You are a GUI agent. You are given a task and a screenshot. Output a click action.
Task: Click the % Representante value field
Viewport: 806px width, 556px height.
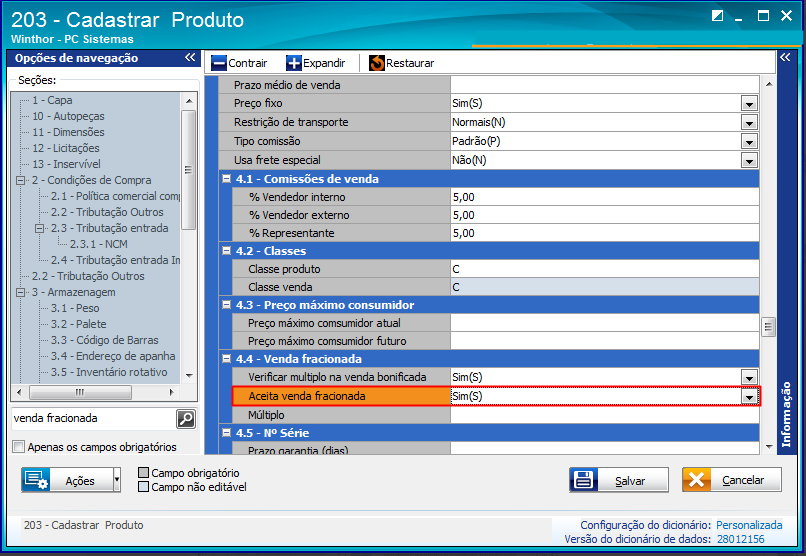pos(605,233)
